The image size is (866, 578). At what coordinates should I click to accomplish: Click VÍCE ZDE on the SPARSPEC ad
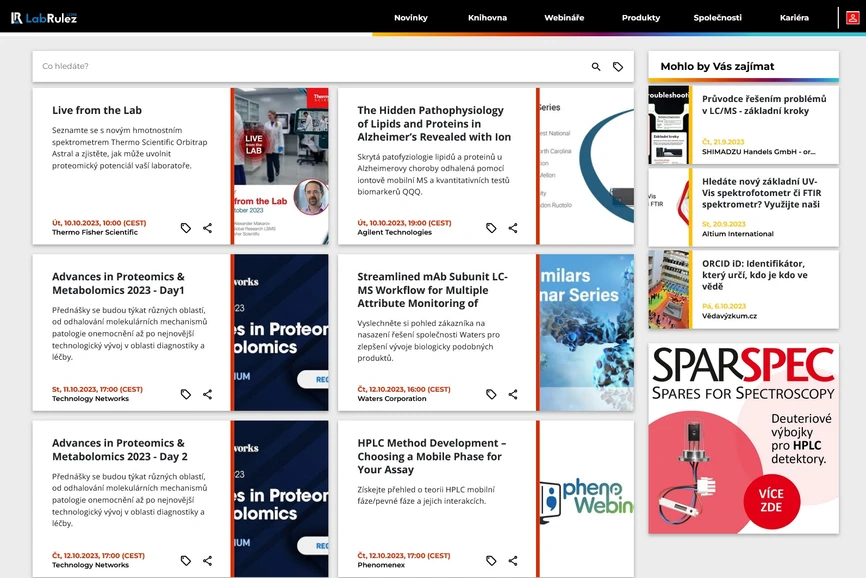(x=771, y=501)
